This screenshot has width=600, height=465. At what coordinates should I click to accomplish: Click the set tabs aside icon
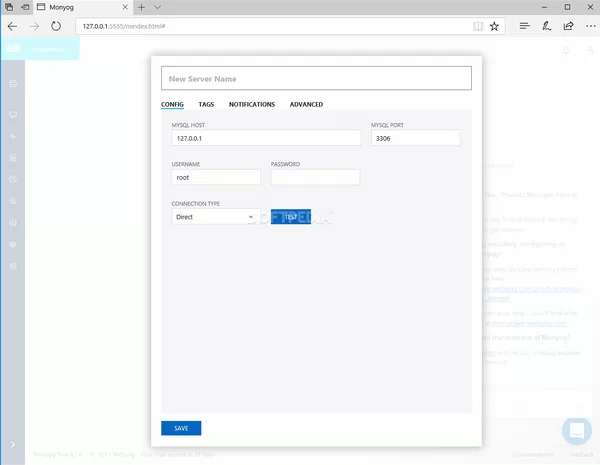[25, 7]
